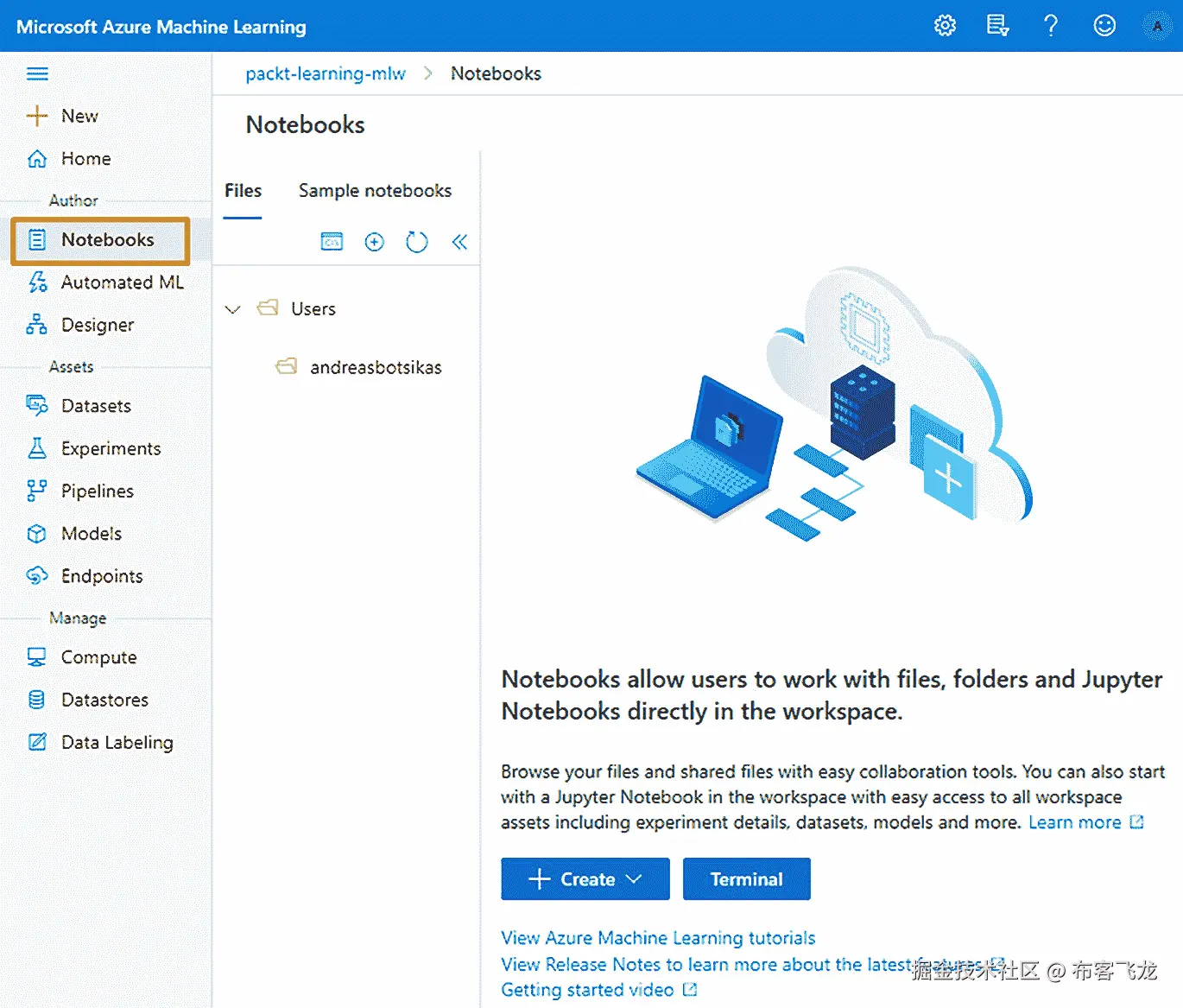1183x1008 pixels.
Task: Select the Files tab
Action: click(242, 191)
